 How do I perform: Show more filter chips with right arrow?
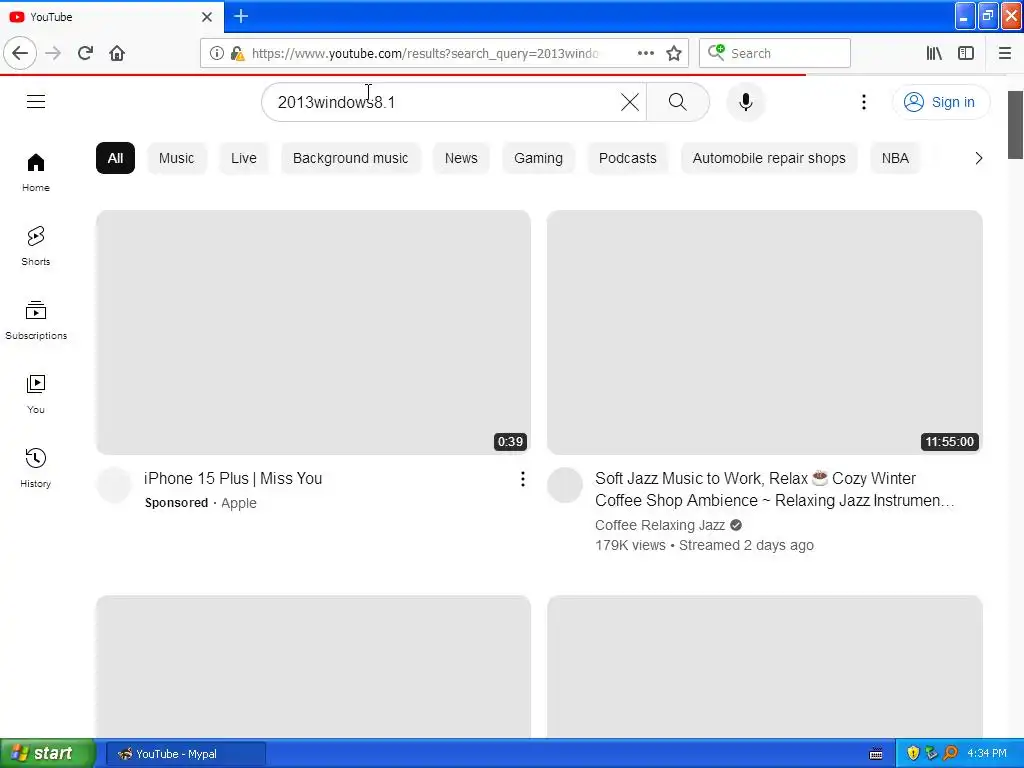pyautogui.click(x=978, y=158)
